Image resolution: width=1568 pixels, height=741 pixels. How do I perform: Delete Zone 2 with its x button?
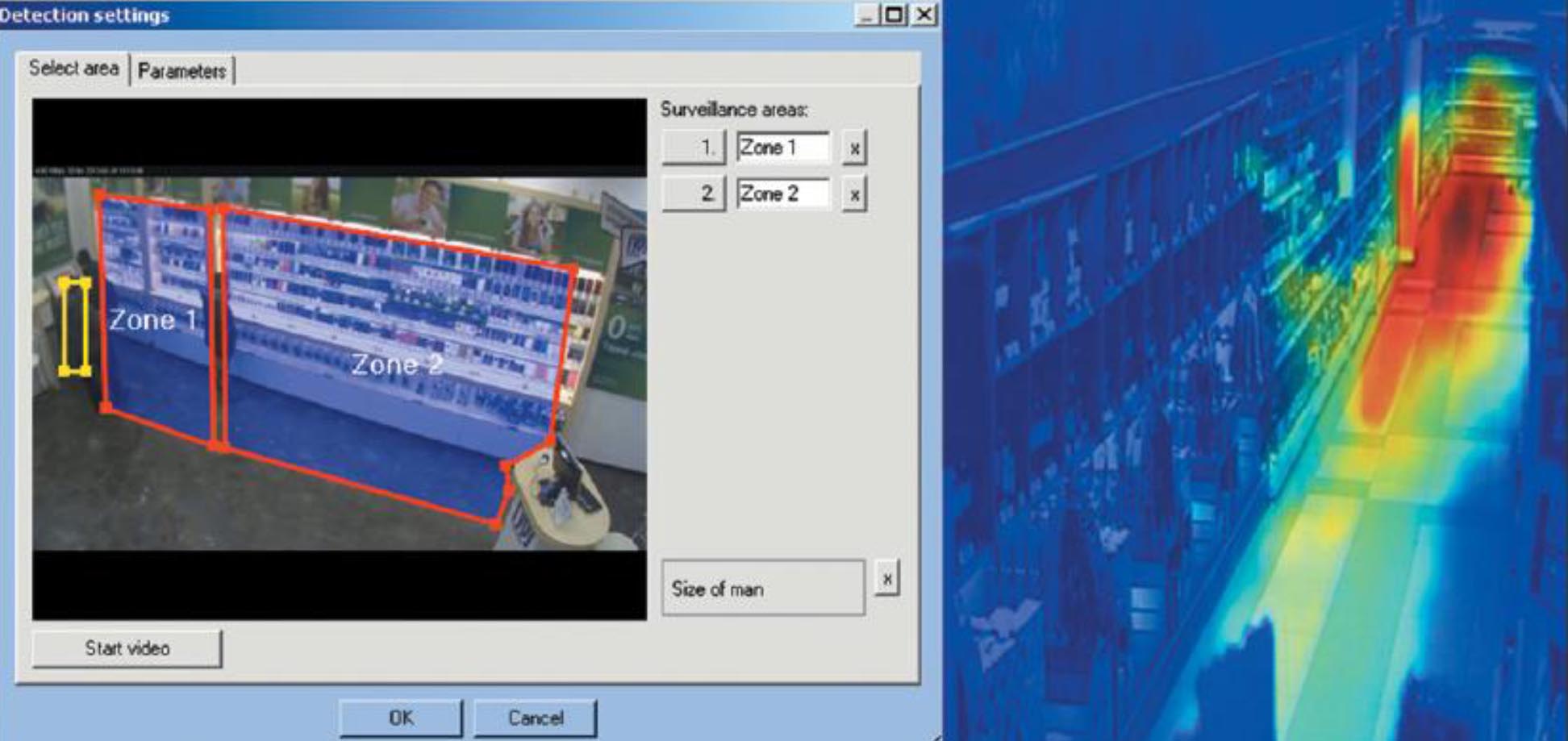coord(854,194)
